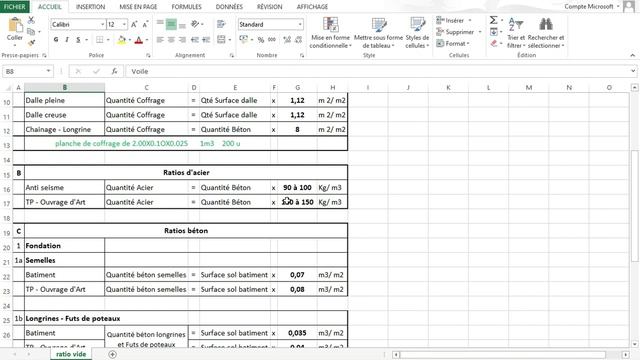Switch to FORMULES tab
The image size is (640, 360).
click(x=186, y=7)
